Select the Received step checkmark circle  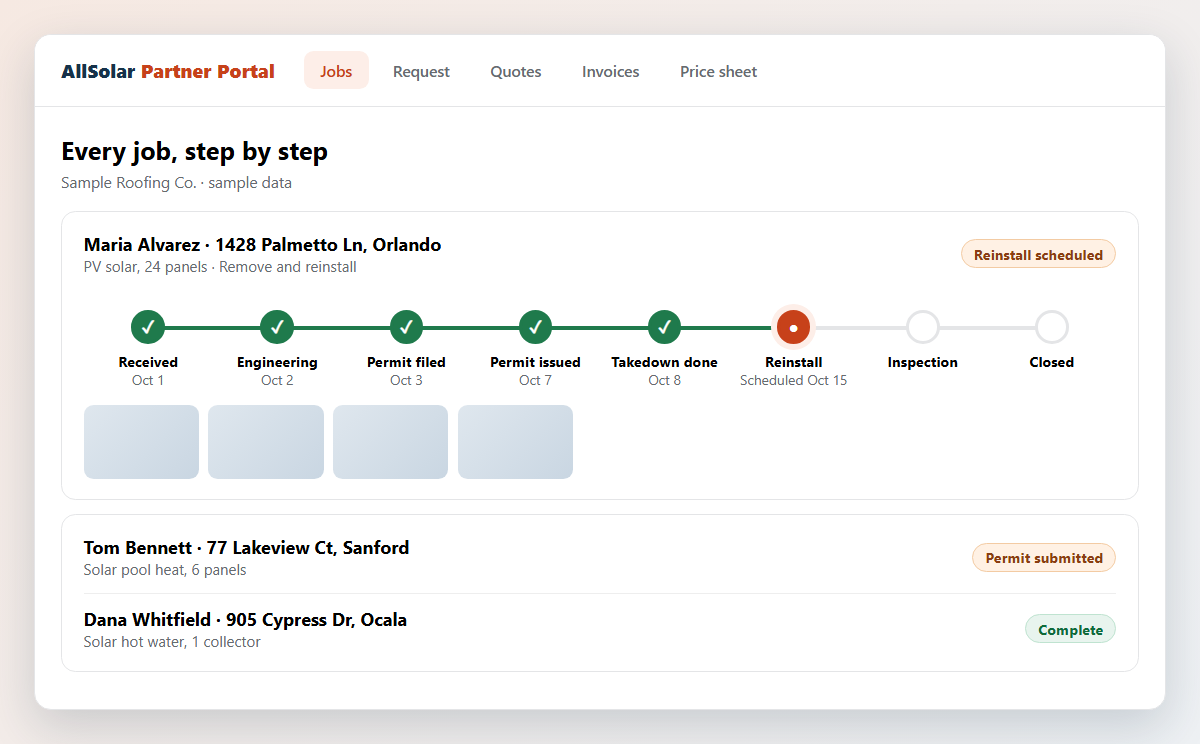148,327
